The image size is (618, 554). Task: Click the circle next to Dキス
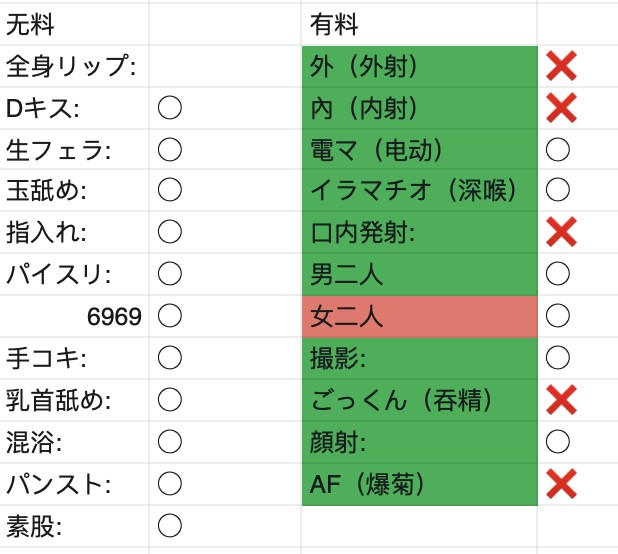[x=170, y=108]
